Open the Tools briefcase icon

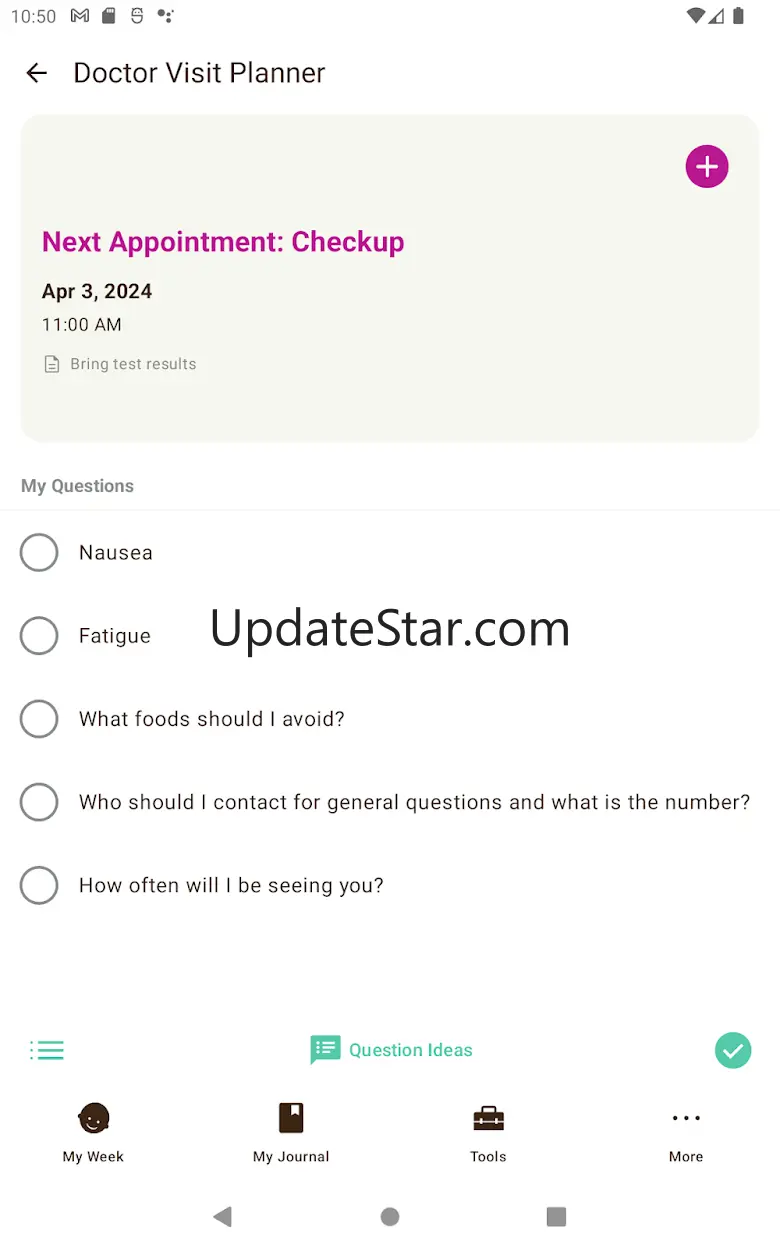point(488,1118)
